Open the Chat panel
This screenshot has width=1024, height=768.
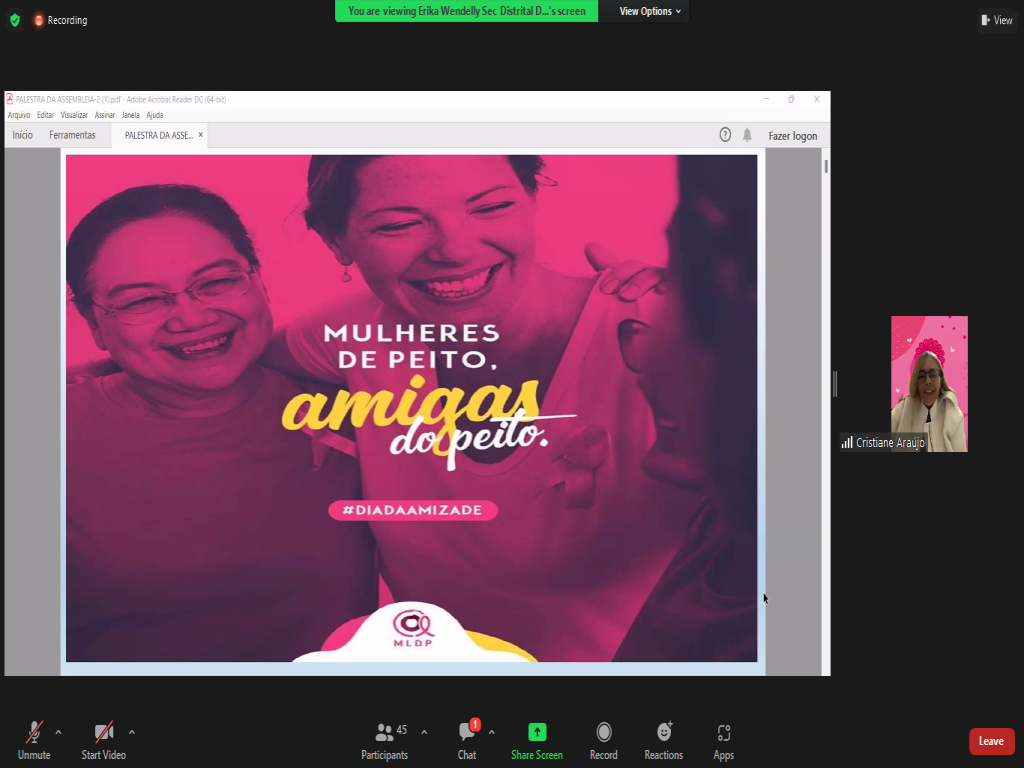pyautogui.click(x=467, y=740)
